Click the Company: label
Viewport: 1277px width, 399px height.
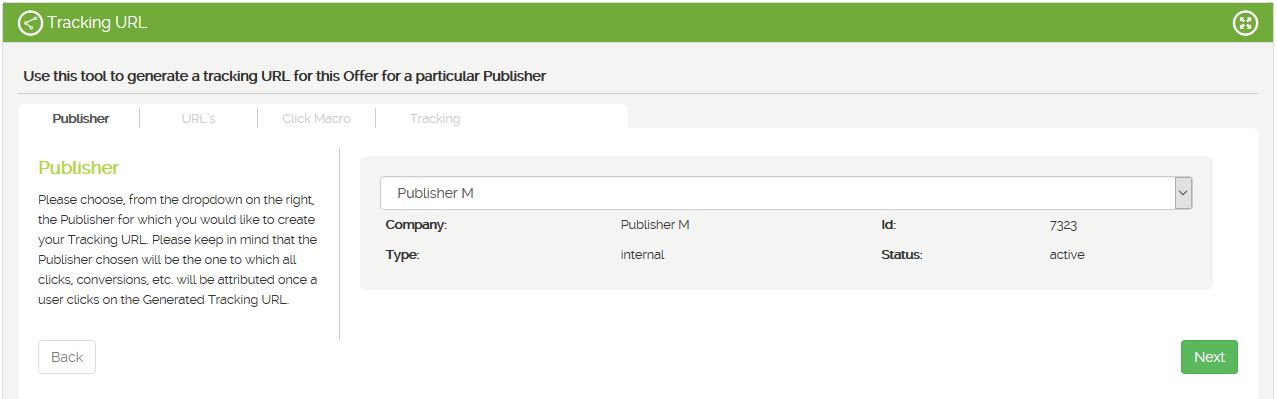coord(416,225)
